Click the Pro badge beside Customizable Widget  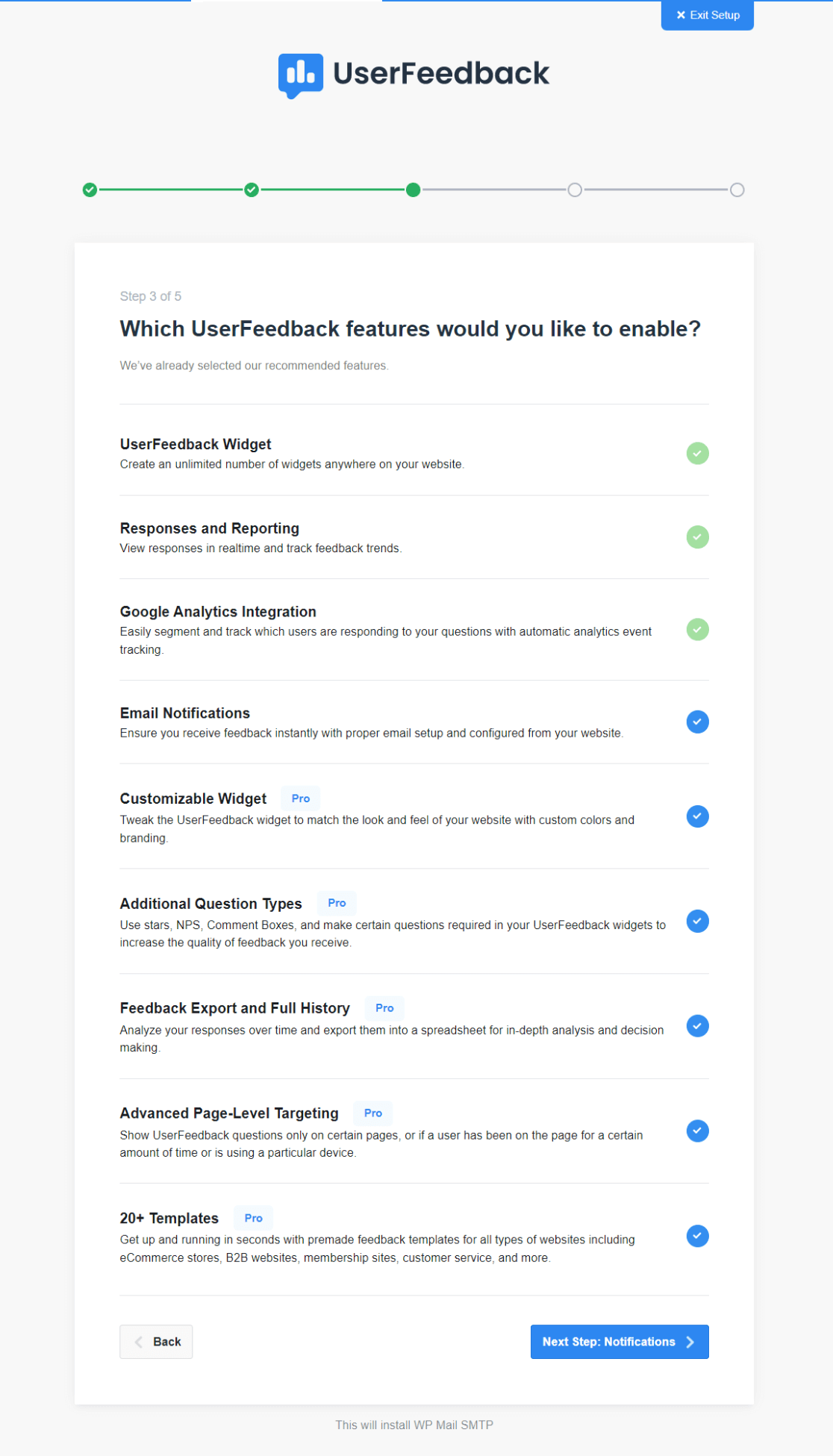[301, 799]
